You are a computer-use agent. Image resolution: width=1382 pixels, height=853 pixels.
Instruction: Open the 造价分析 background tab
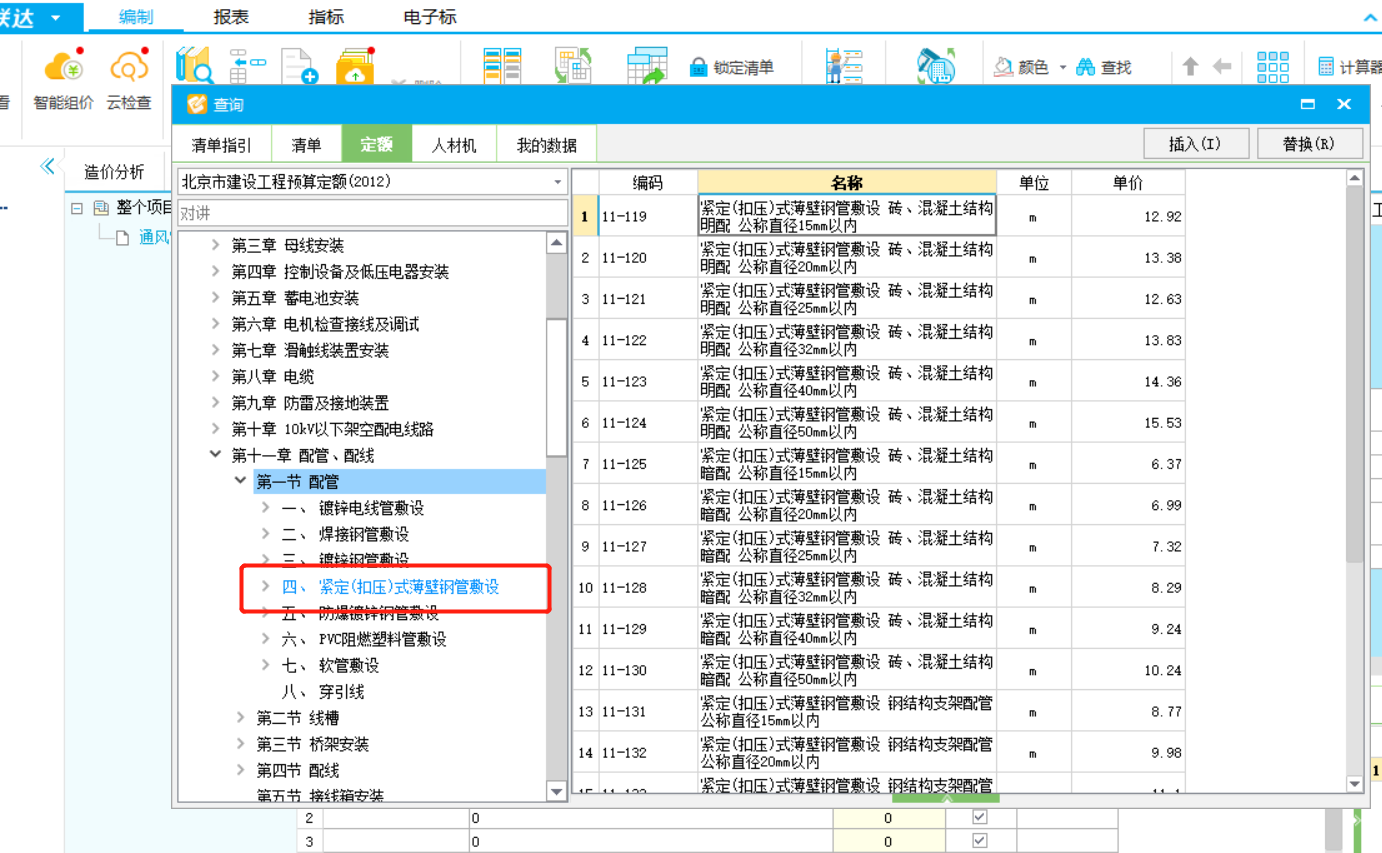[x=114, y=171]
